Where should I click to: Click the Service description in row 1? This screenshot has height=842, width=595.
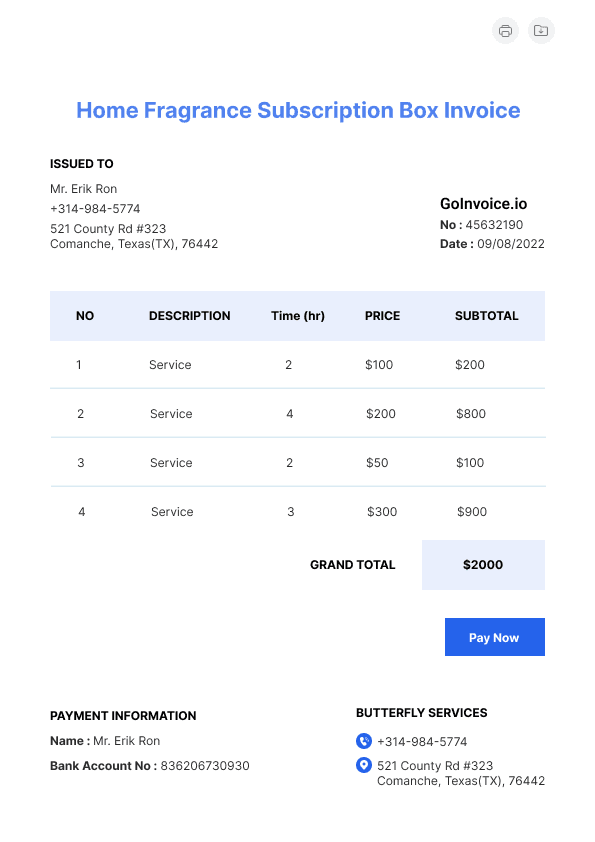[x=170, y=365]
